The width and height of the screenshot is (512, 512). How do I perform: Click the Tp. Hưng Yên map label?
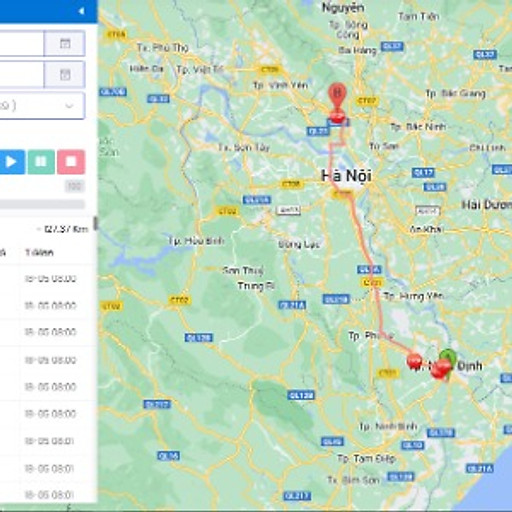click(413, 296)
